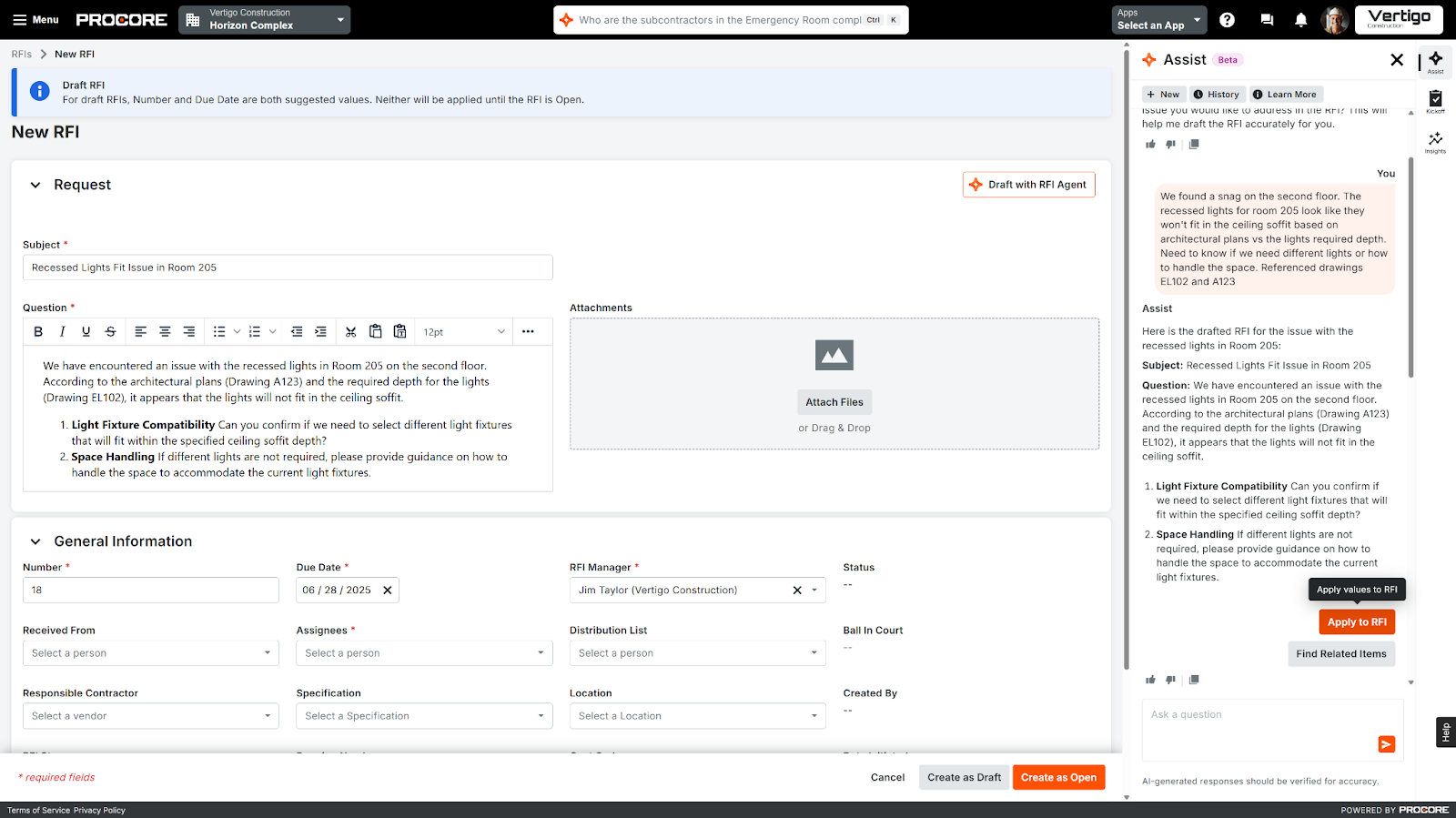Viewport: 1456px width, 818px height.
Task: Open Assist History
Action: [1217, 95]
